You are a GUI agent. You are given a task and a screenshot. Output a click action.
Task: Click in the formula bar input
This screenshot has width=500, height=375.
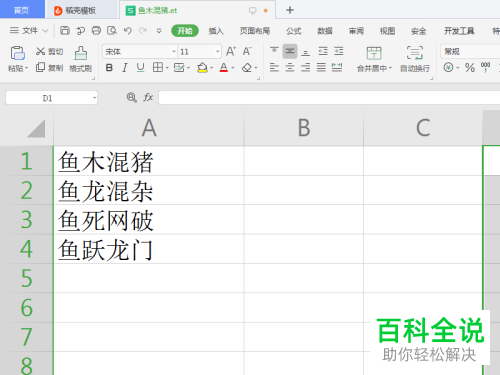coord(329,98)
